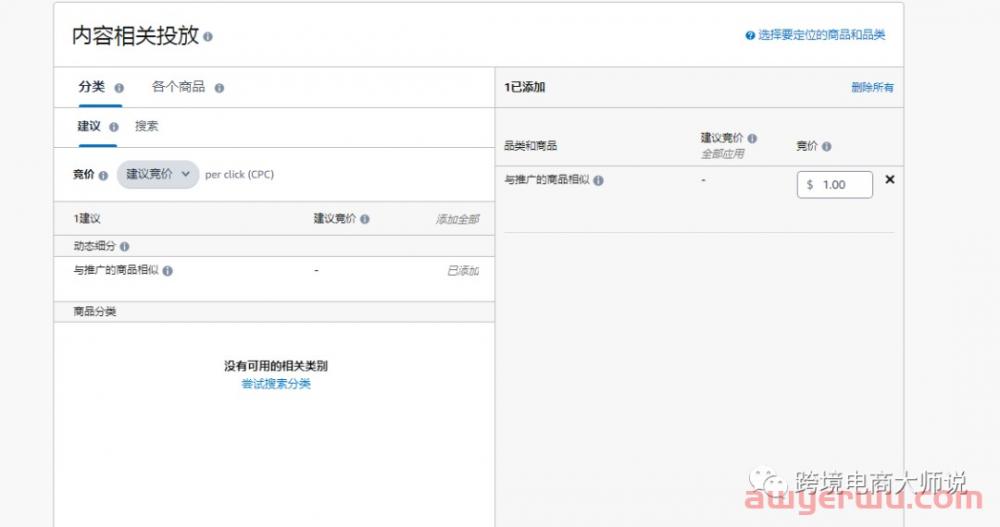
Task: Click info icon beside 动态细分
Action: (124, 246)
